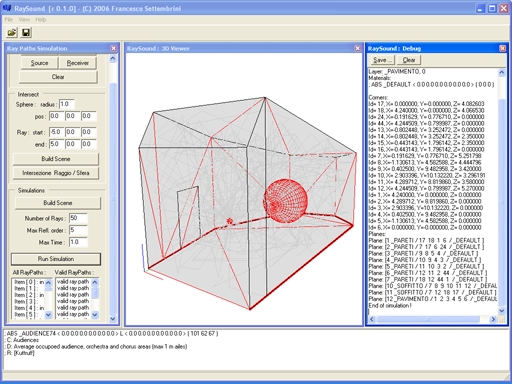512x384 pixels.
Task: Click Debug log scroll-right arrow
Action: [x=493, y=319]
